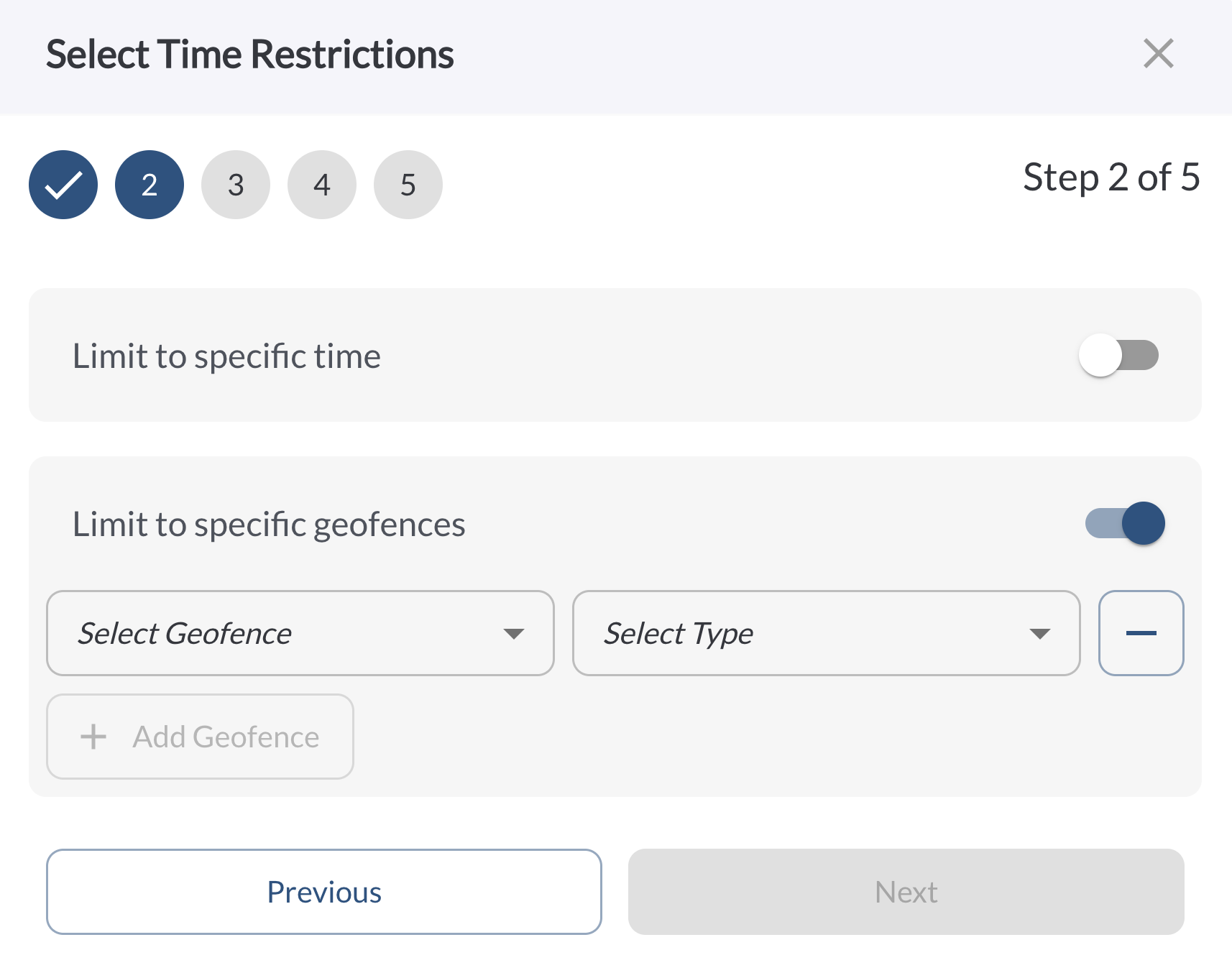Click the Next button
The width and height of the screenshot is (1232, 973).
906,892
